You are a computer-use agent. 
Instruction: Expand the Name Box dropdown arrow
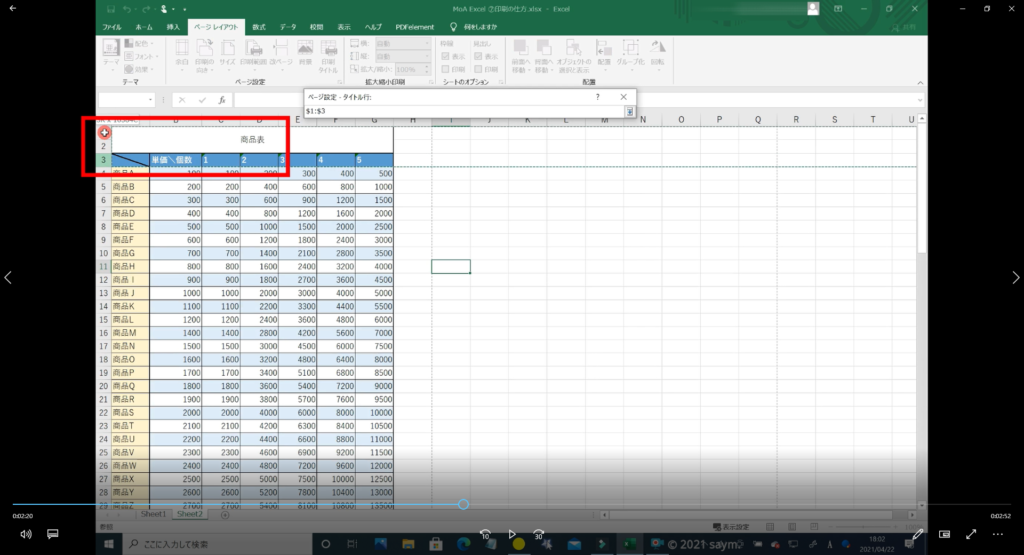click(150, 100)
